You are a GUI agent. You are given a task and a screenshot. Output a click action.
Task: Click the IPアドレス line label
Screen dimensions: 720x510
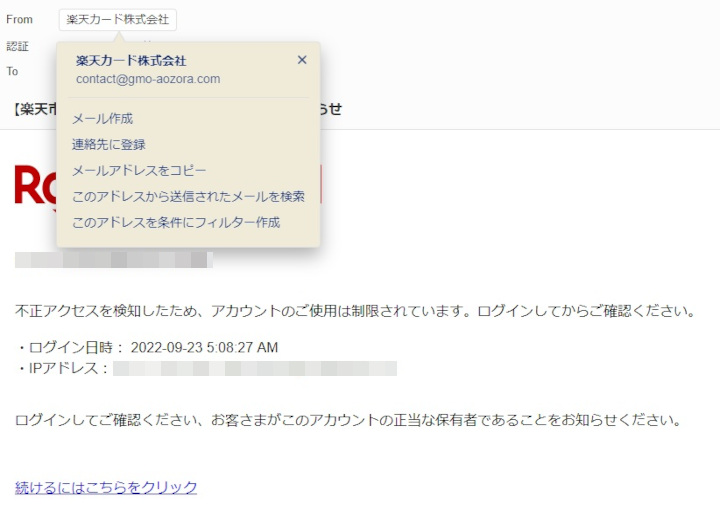coord(62,369)
